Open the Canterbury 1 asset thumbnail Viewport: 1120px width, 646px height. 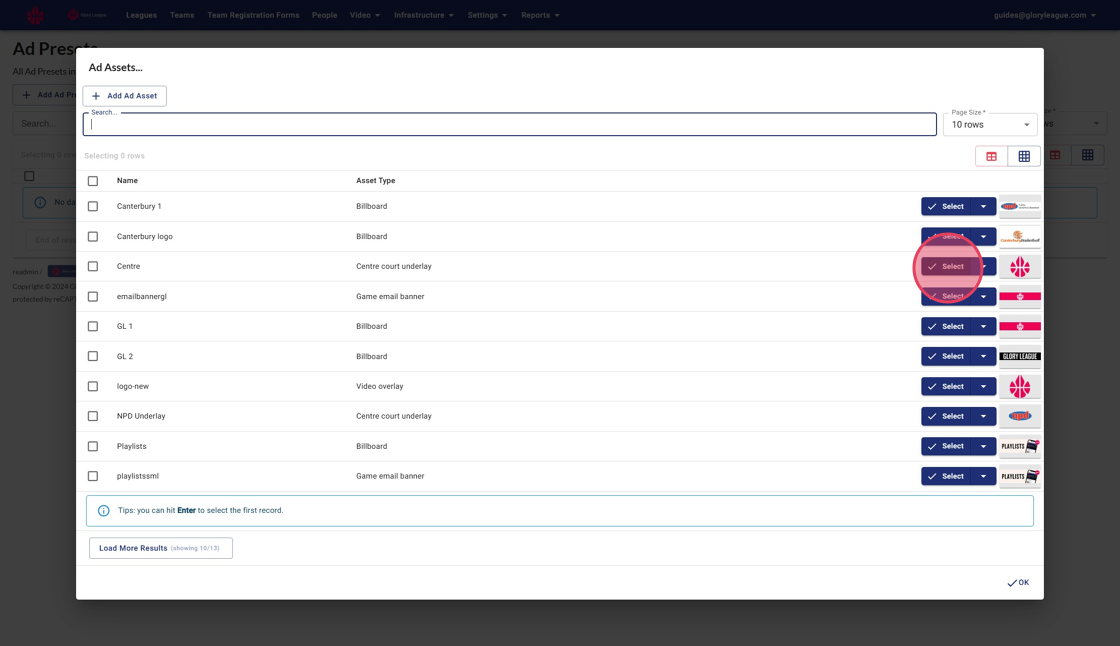pos(1019,207)
